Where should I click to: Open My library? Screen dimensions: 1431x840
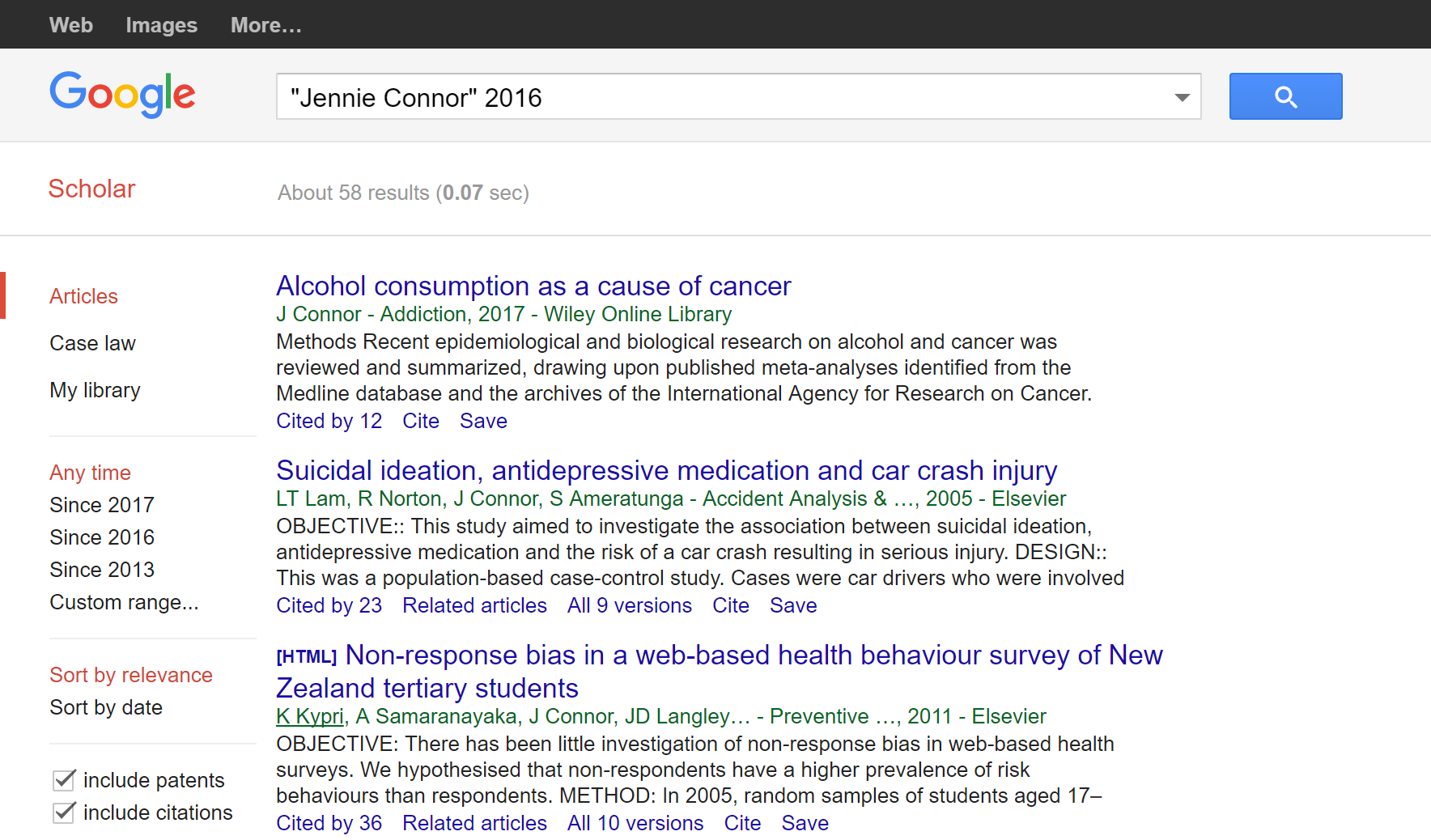pyautogui.click(x=95, y=389)
